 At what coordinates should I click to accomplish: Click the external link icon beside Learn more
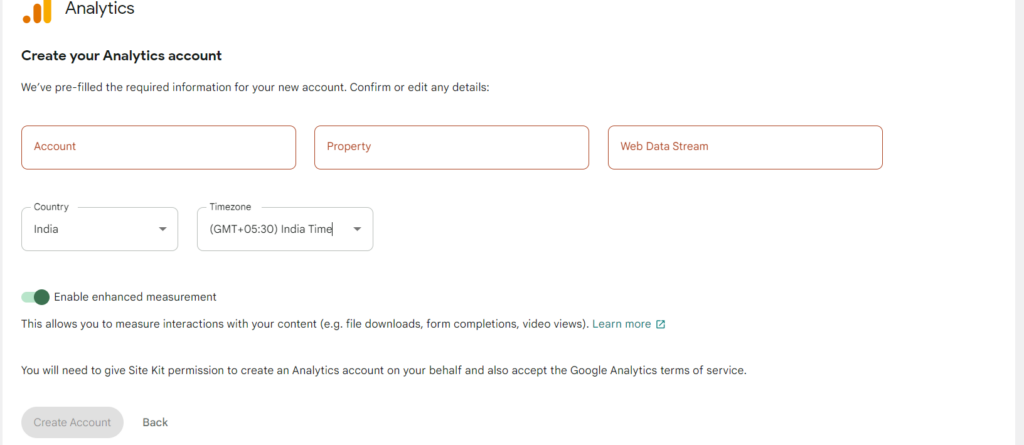[660, 324]
